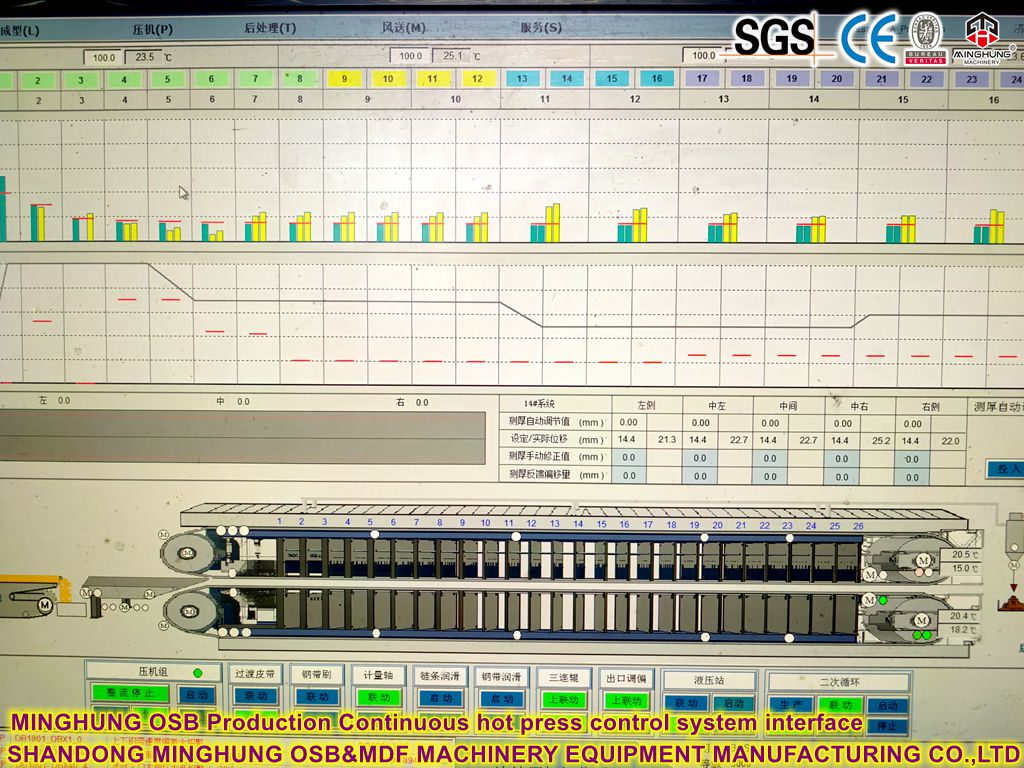
Task: Expand the 14#系统 header in the thickness table
Action: pos(538,402)
